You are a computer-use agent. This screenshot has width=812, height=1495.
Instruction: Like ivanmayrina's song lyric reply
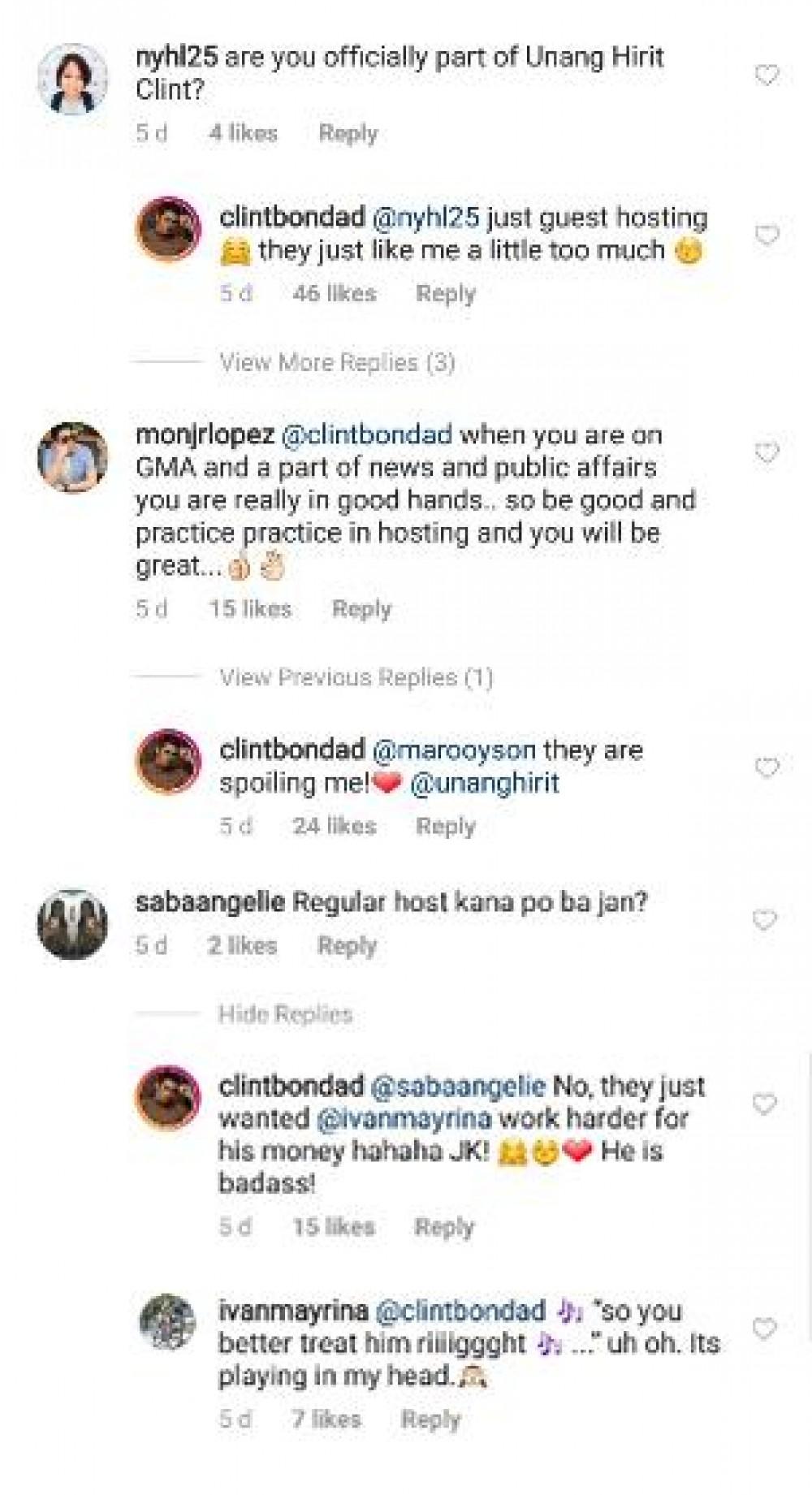765,1329
